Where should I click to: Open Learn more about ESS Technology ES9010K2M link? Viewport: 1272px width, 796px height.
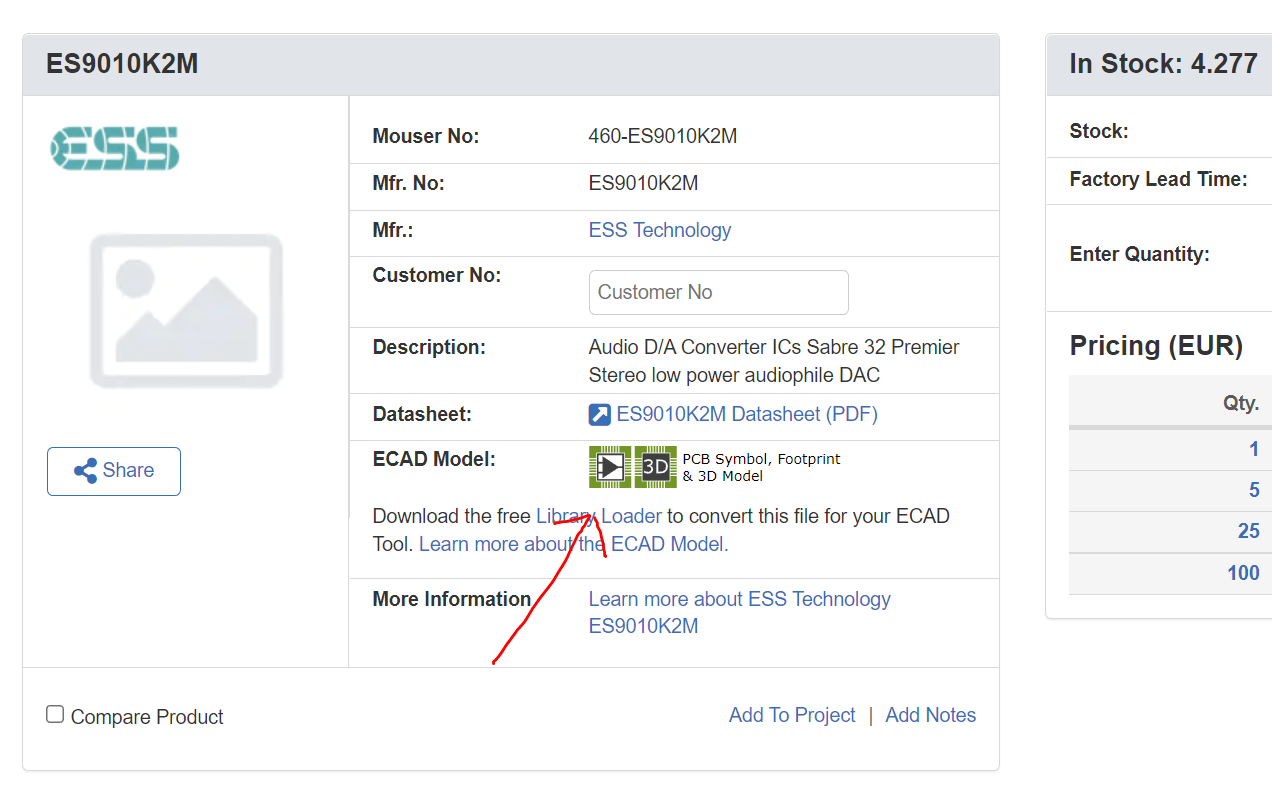tap(740, 612)
